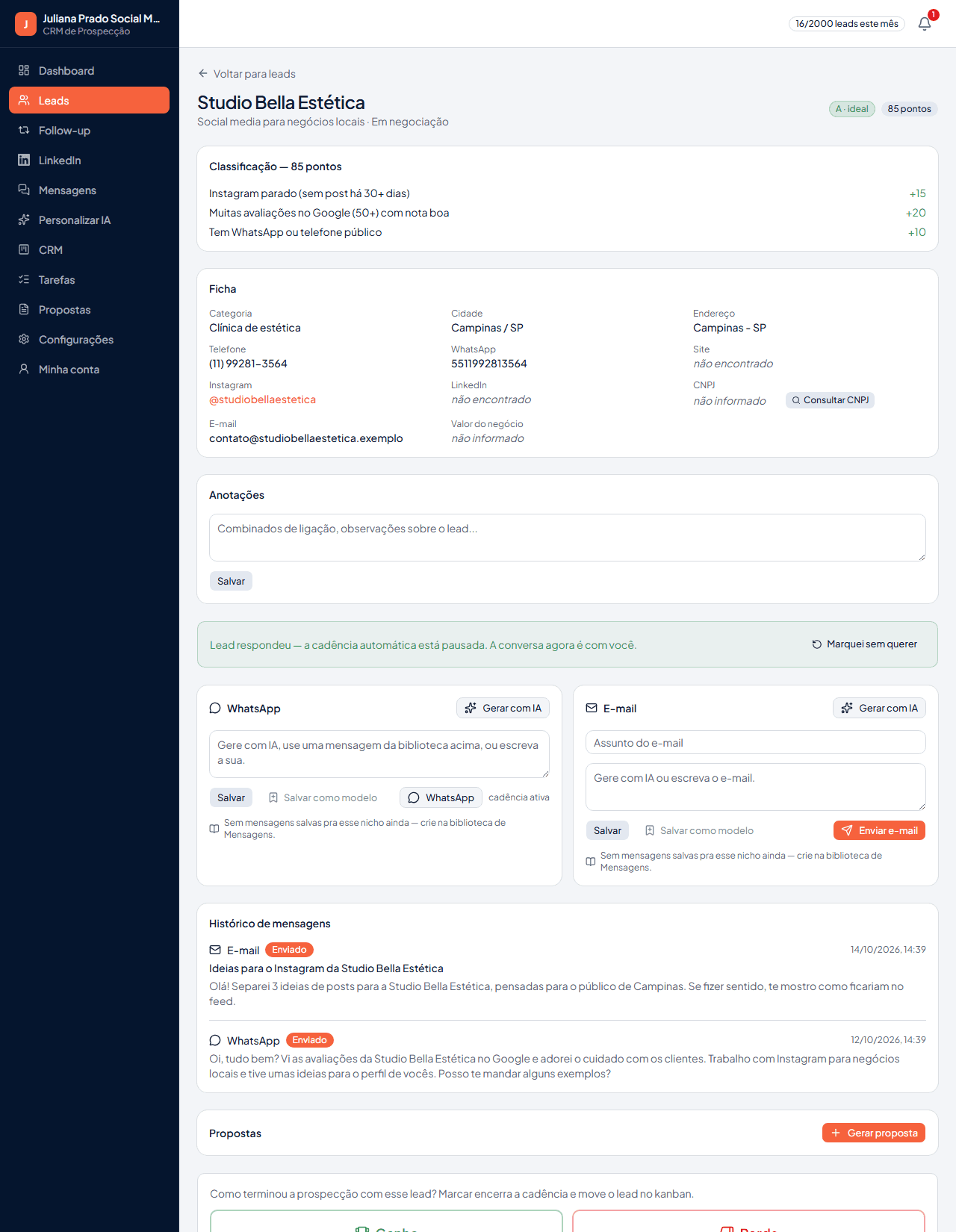Click the LinkedIn logo icon in sidebar
Screen dimensions: 956x1232
tap(24, 160)
